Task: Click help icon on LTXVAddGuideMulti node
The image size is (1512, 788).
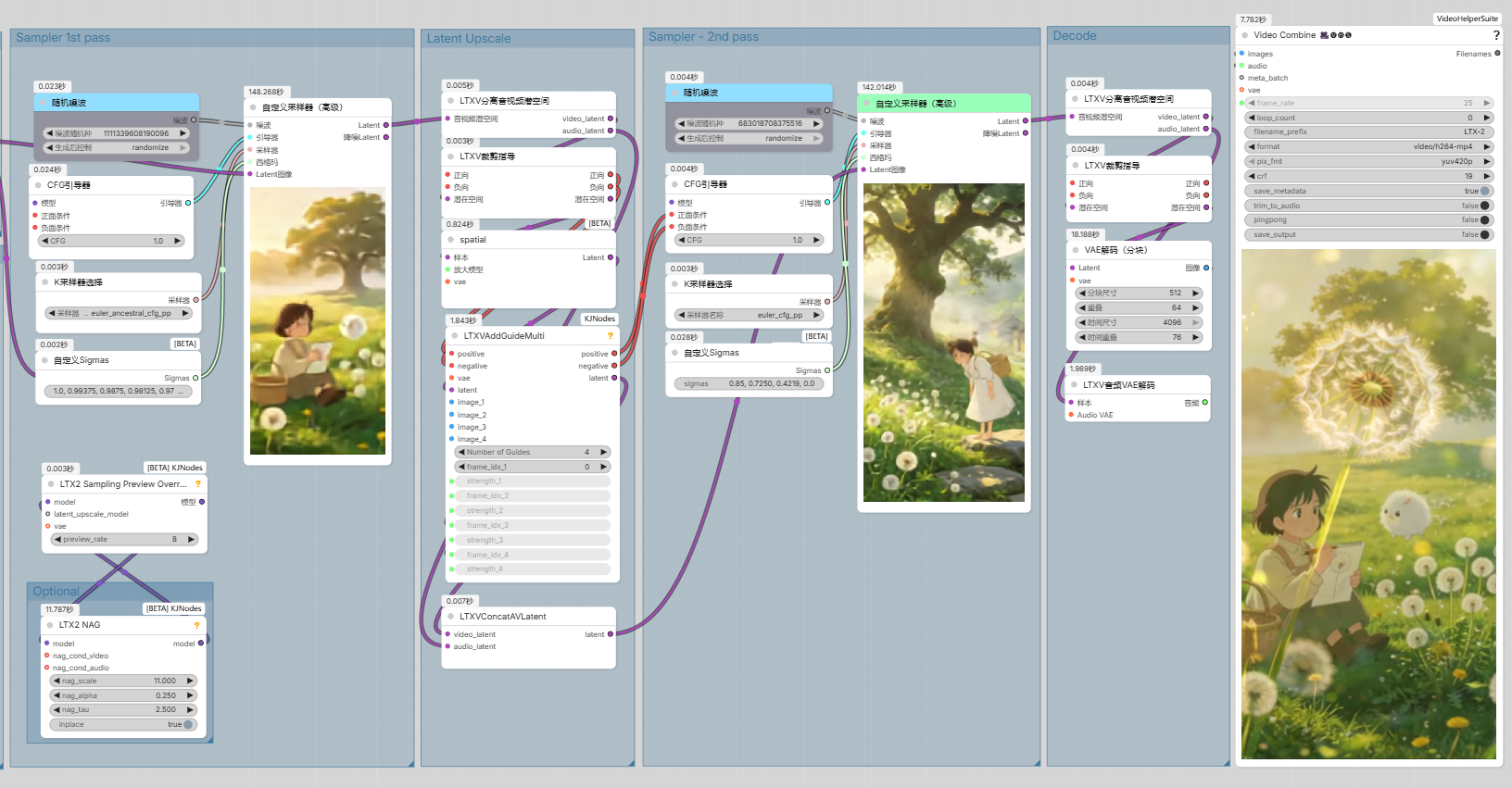Action: tap(610, 336)
